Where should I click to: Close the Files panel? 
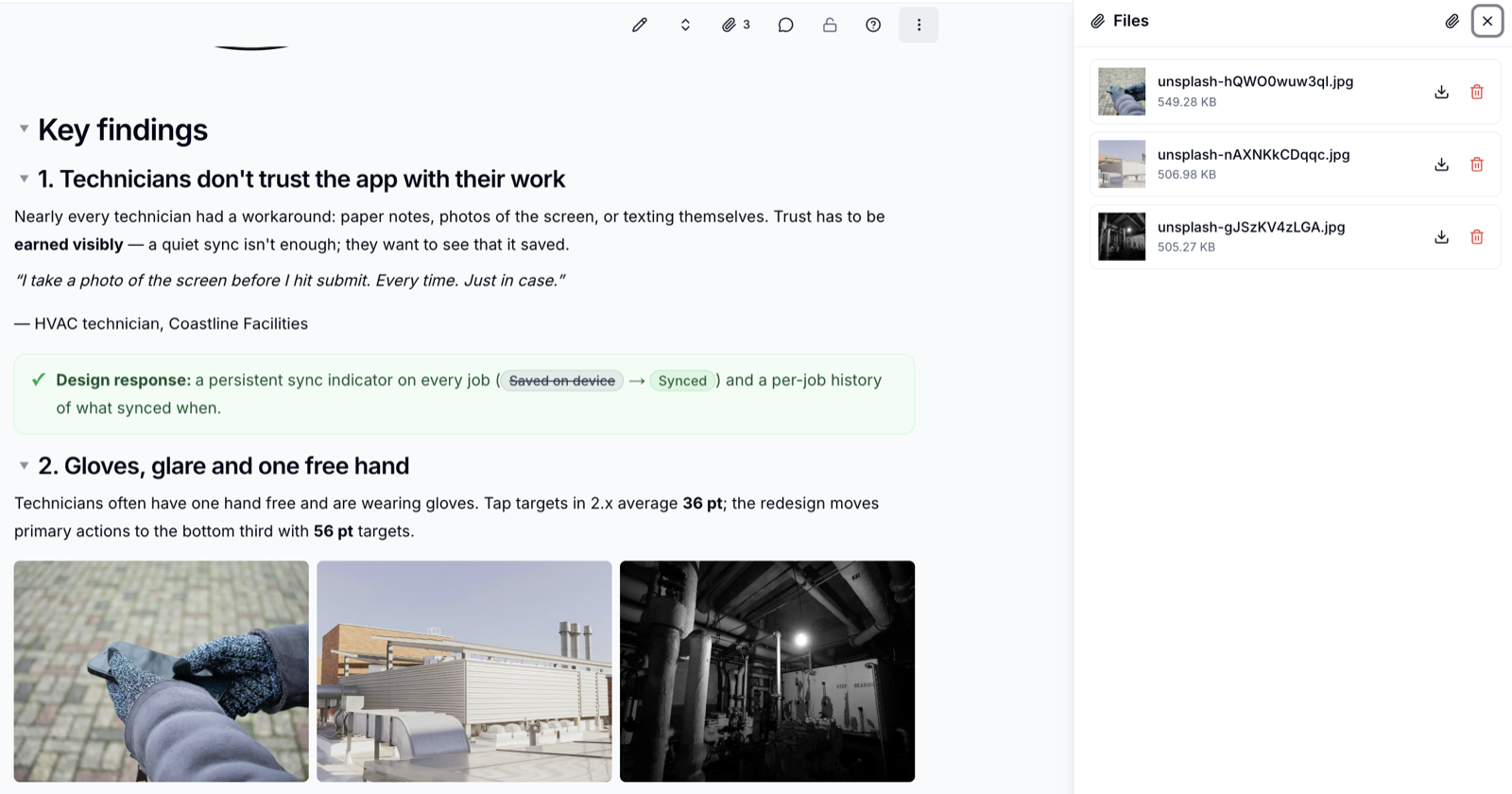point(1487,21)
